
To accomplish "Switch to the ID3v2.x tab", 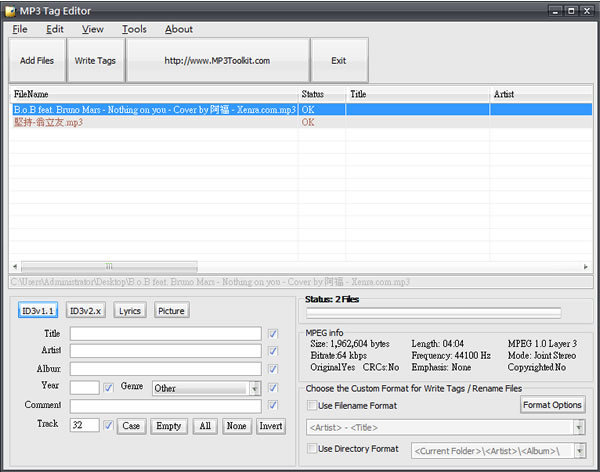I will [86, 310].
